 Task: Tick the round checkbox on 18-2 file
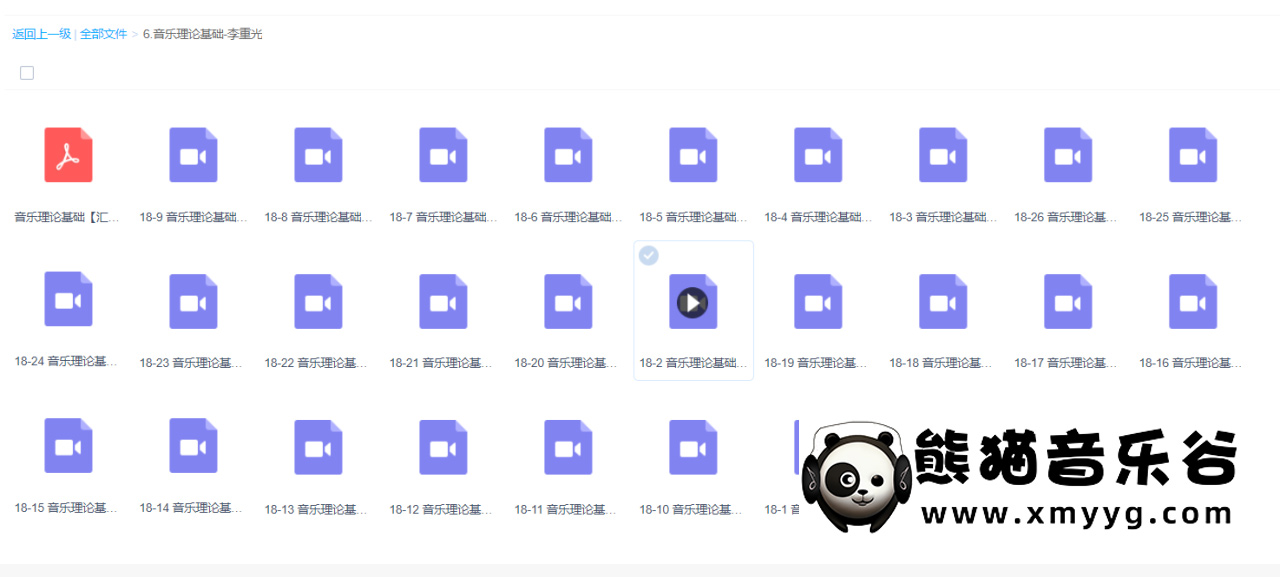coord(649,256)
